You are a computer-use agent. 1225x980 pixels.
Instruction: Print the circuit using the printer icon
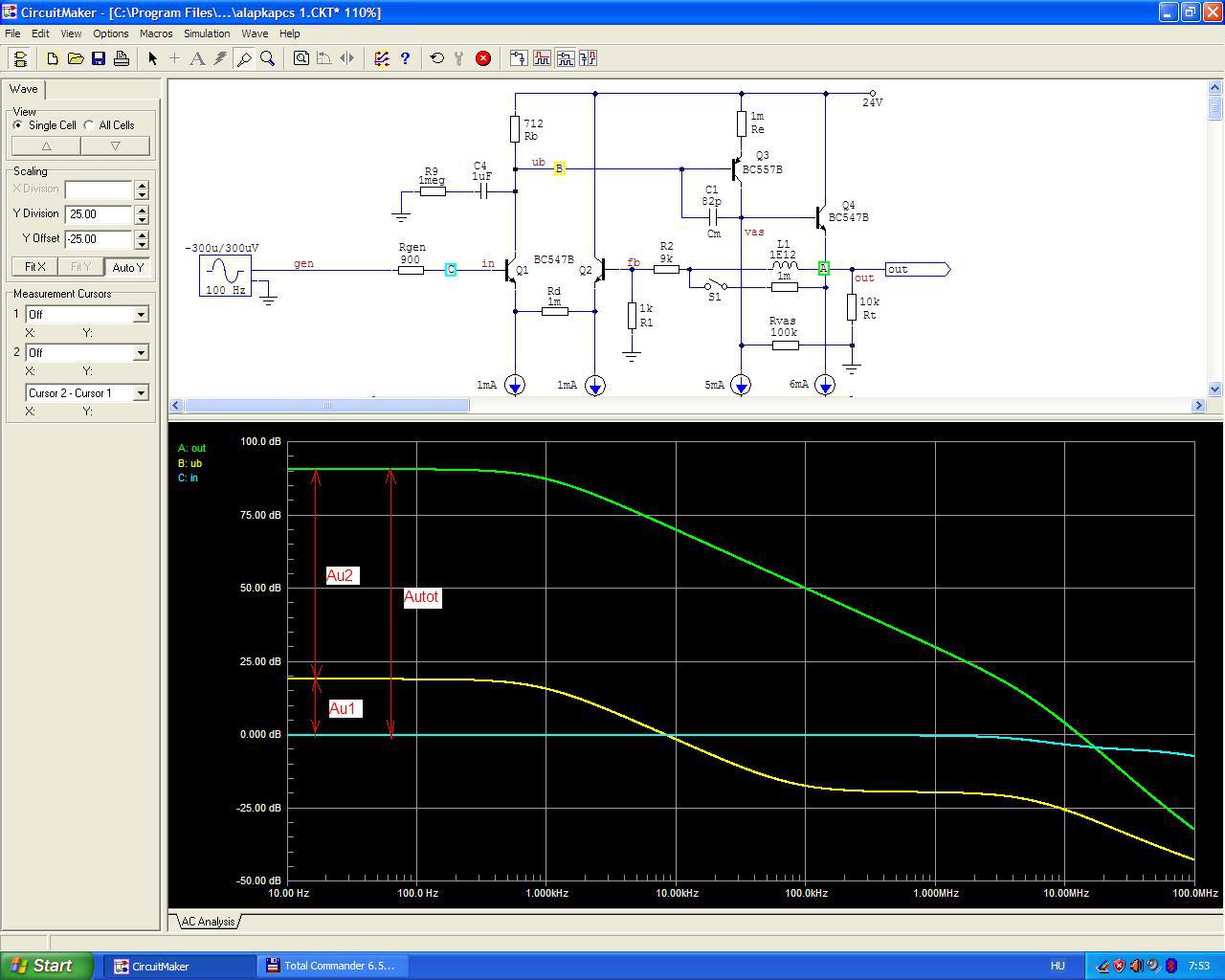(122, 58)
